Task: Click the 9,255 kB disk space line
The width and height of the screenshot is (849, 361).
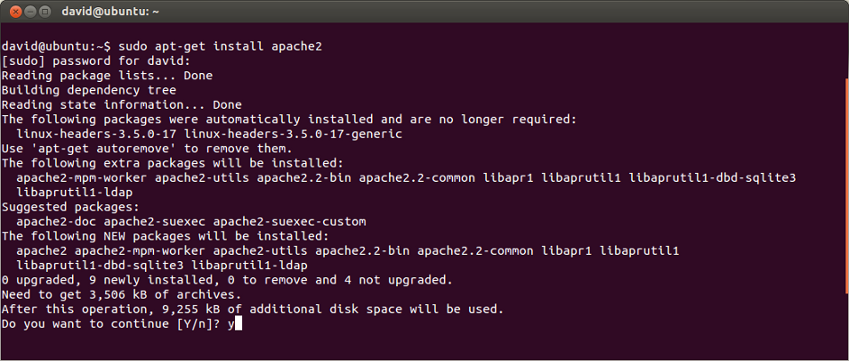Action: pyautogui.click(x=253, y=310)
